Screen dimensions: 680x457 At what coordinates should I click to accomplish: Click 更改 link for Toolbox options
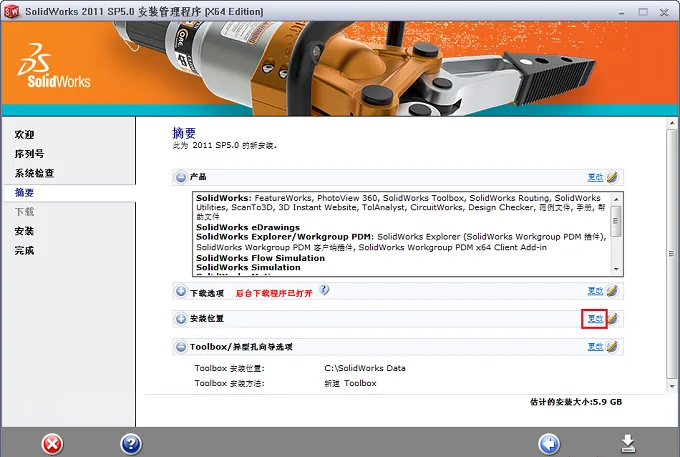pos(595,346)
